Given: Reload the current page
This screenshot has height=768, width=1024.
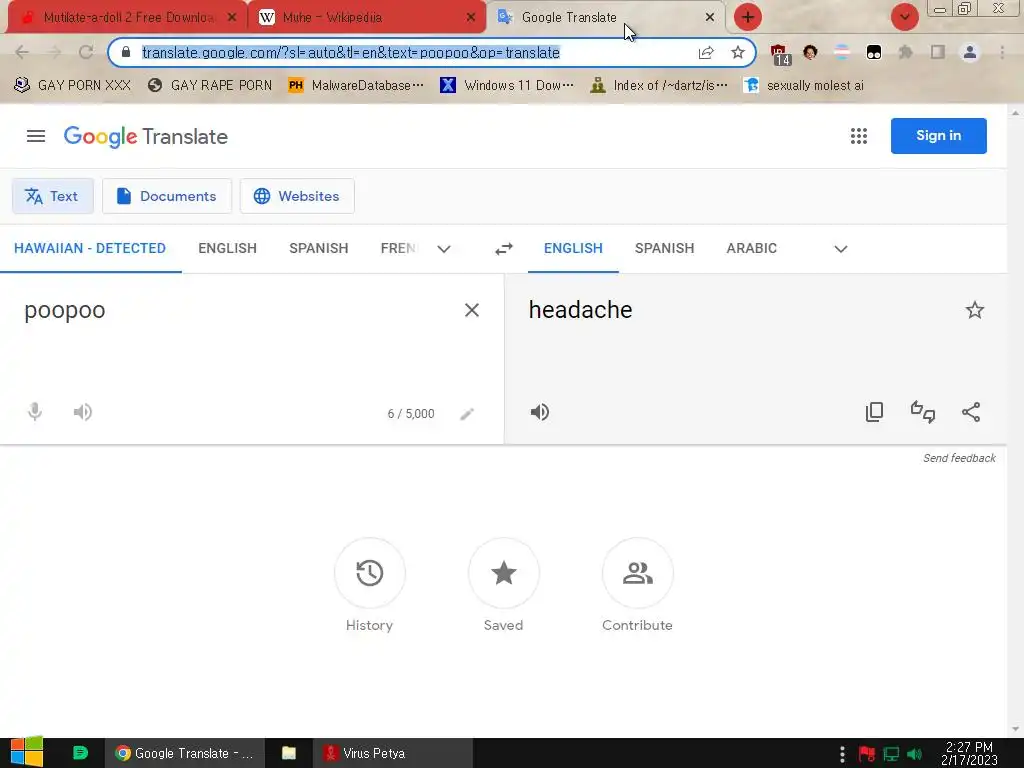Looking at the screenshot, I should pyautogui.click(x=86, y=52).
